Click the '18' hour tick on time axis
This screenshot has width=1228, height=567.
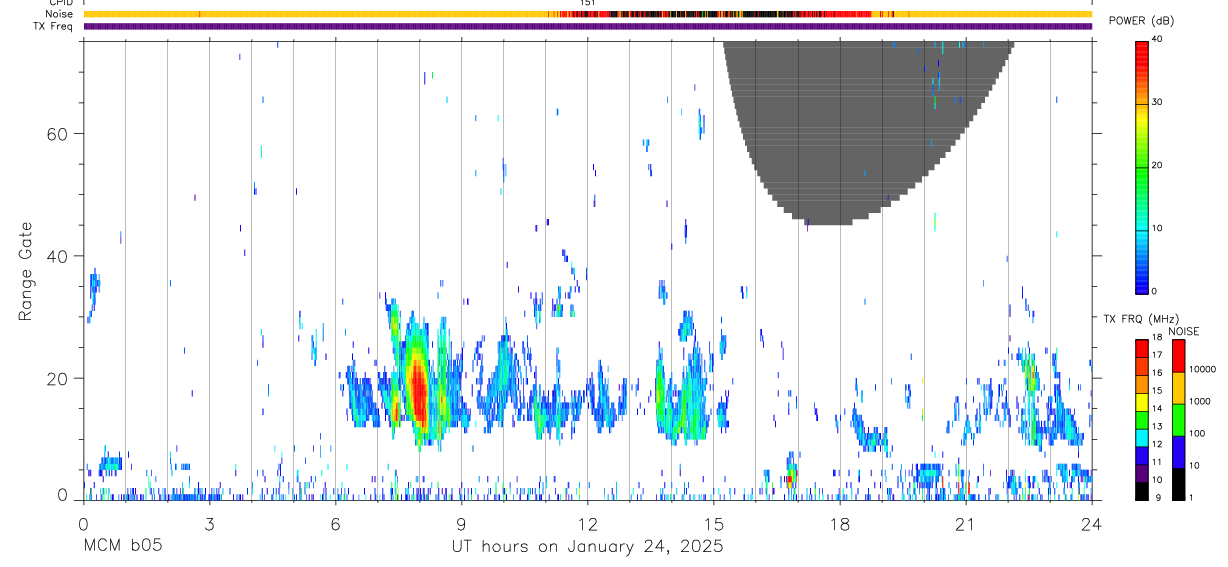coord(840,523)
